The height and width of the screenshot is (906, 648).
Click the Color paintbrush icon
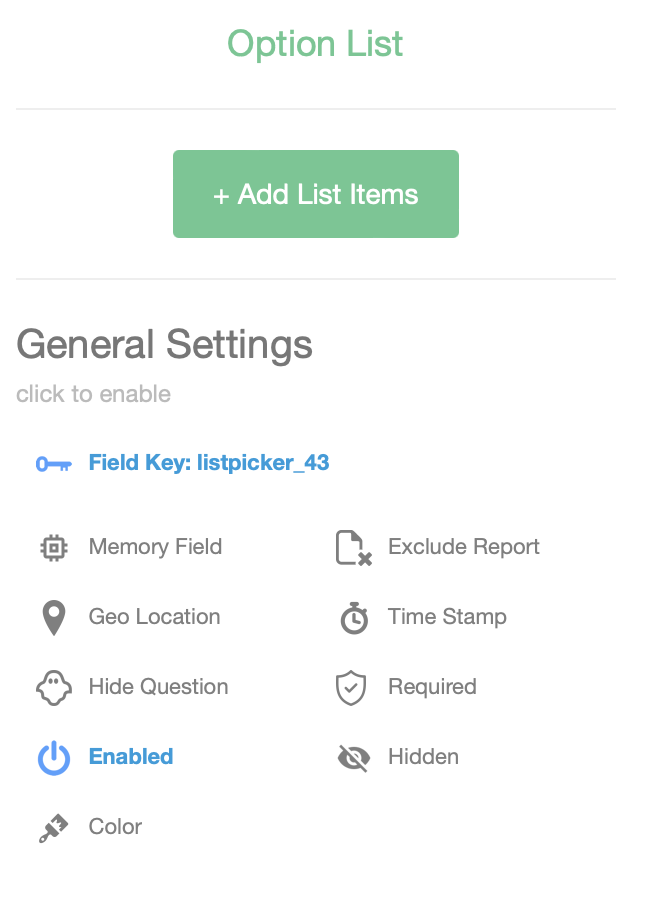(x=53, y=828)
